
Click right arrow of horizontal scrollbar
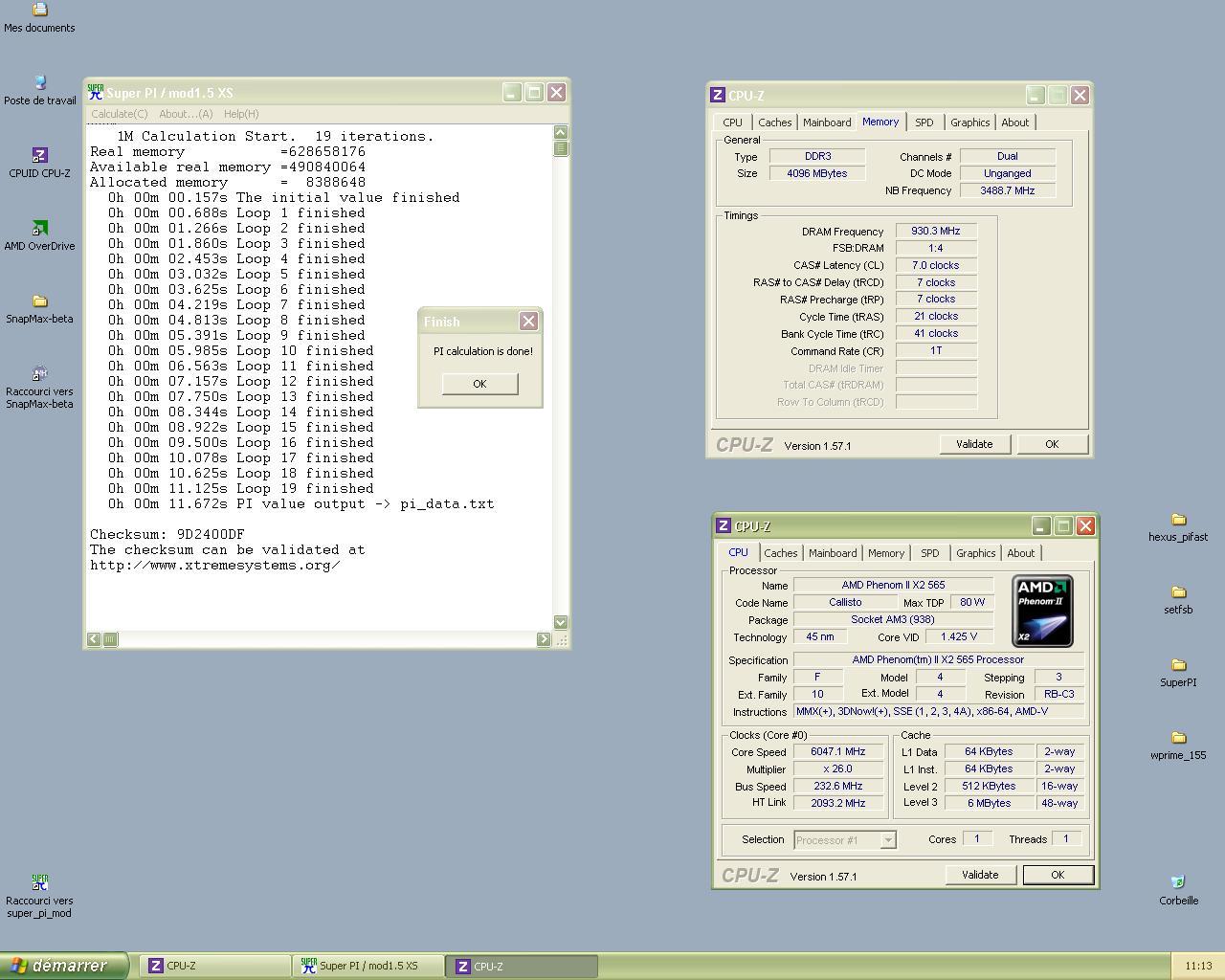[544, 639]
